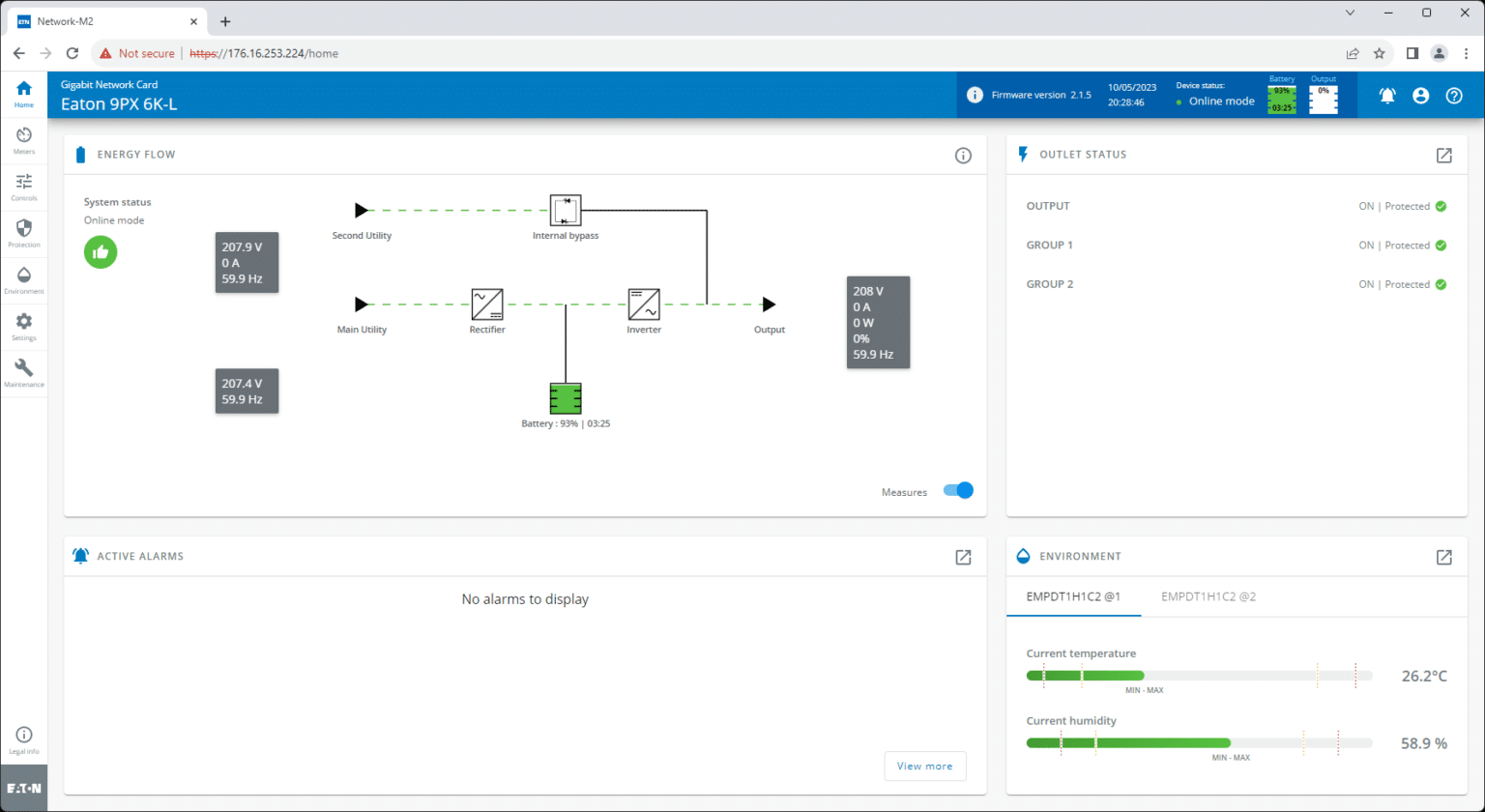Select the Network-M2 browser tab

click(107, 21)
